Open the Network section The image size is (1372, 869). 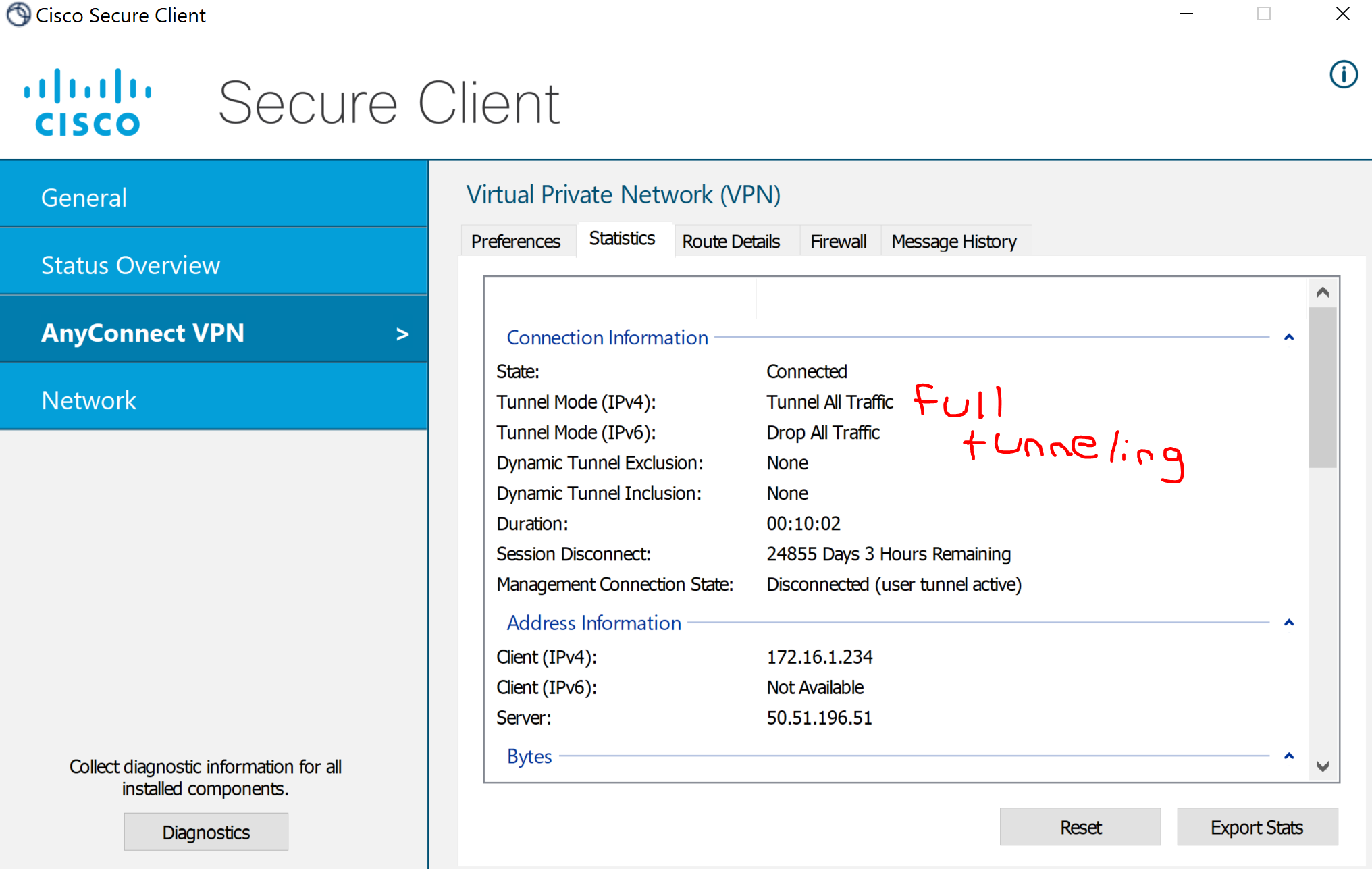pos(213,397)
